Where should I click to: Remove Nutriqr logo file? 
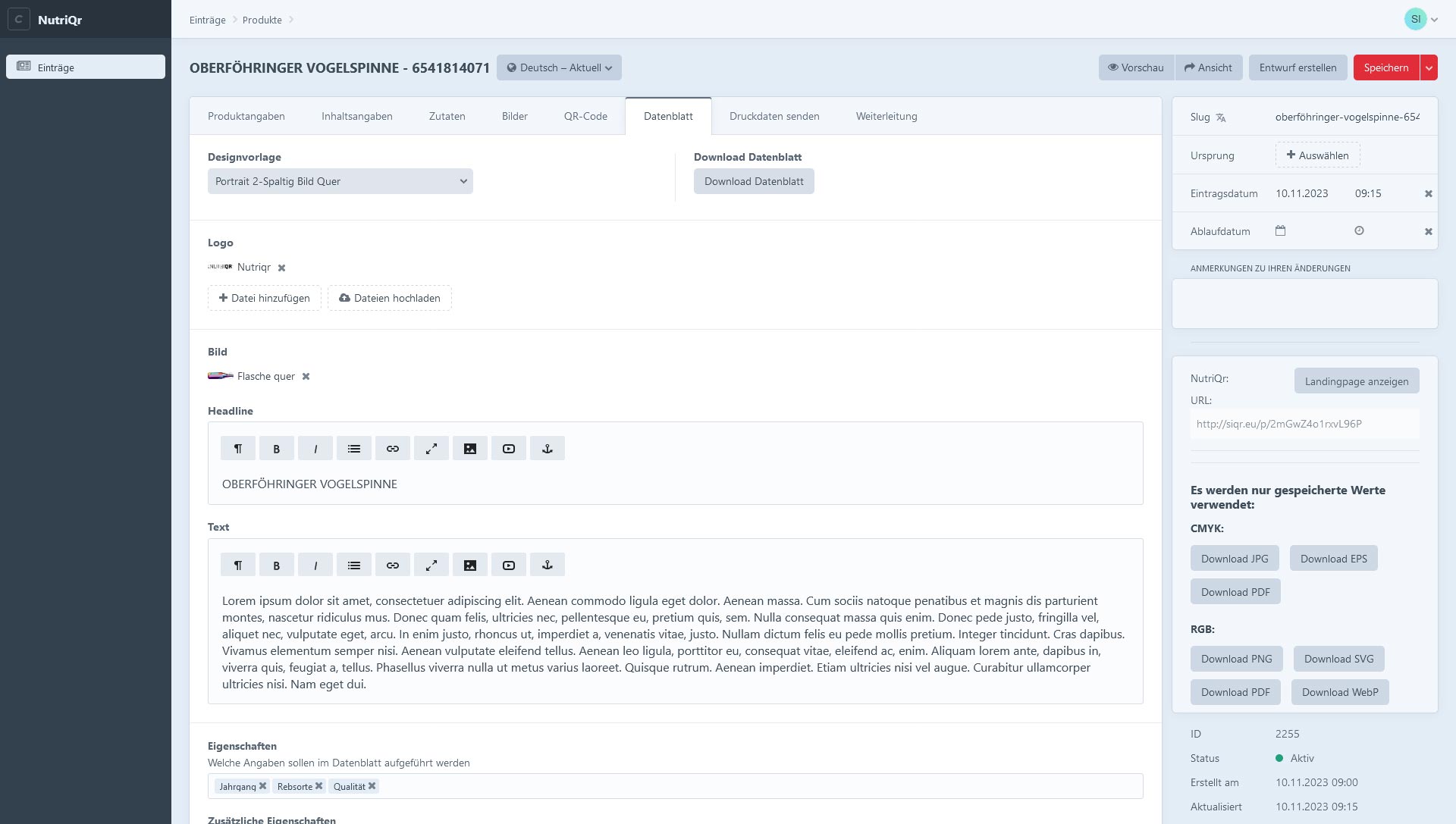[x=281, y=268]
